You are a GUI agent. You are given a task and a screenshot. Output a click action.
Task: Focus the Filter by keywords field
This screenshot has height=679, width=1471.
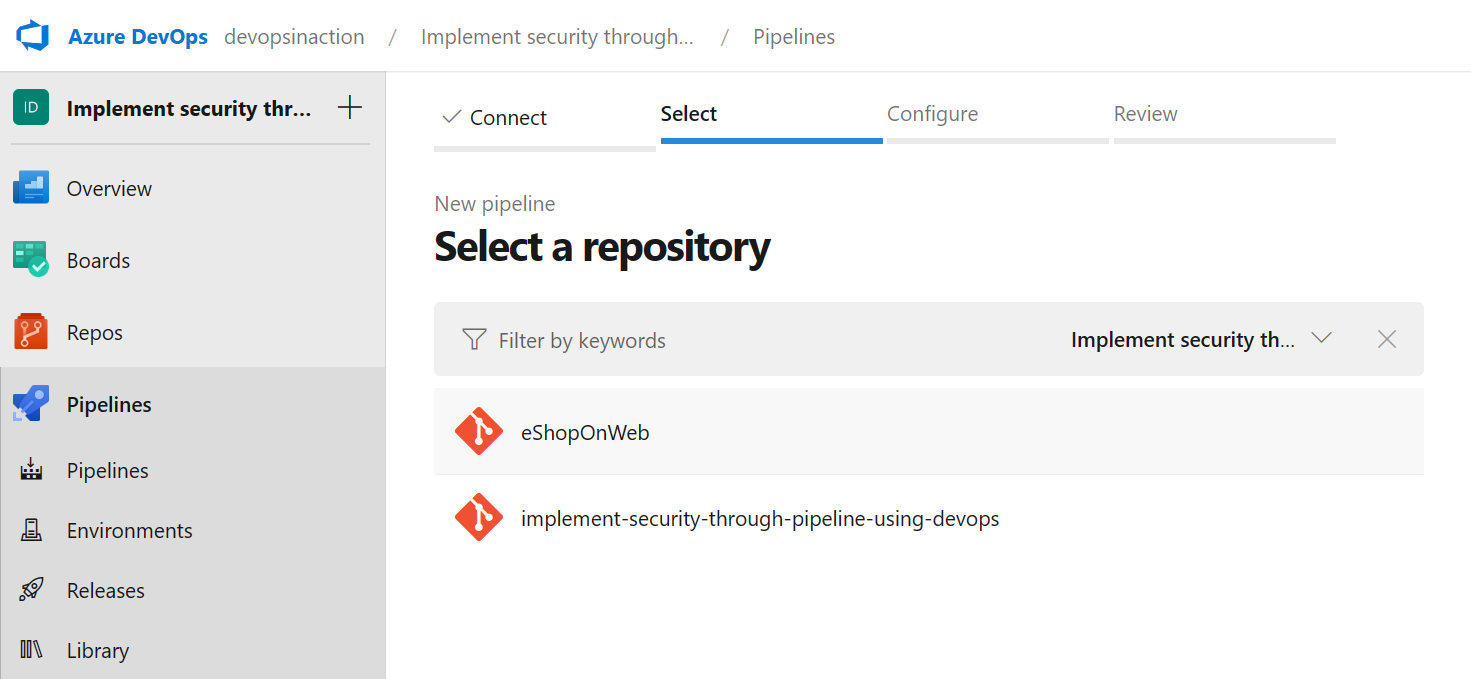pyautogui.click(x=582, y=340)
